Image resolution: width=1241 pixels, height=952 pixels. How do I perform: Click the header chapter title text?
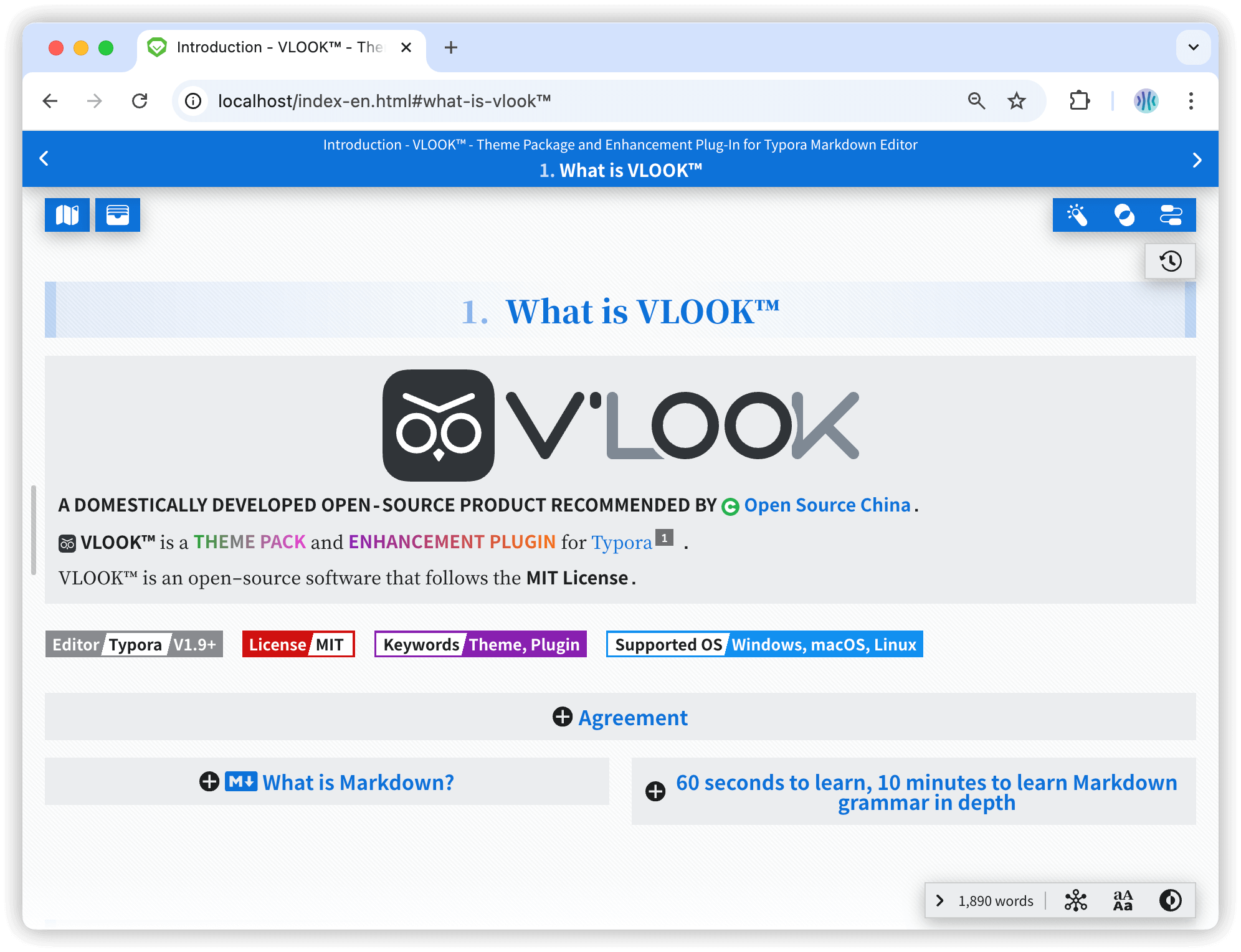(x=620, y=170)
